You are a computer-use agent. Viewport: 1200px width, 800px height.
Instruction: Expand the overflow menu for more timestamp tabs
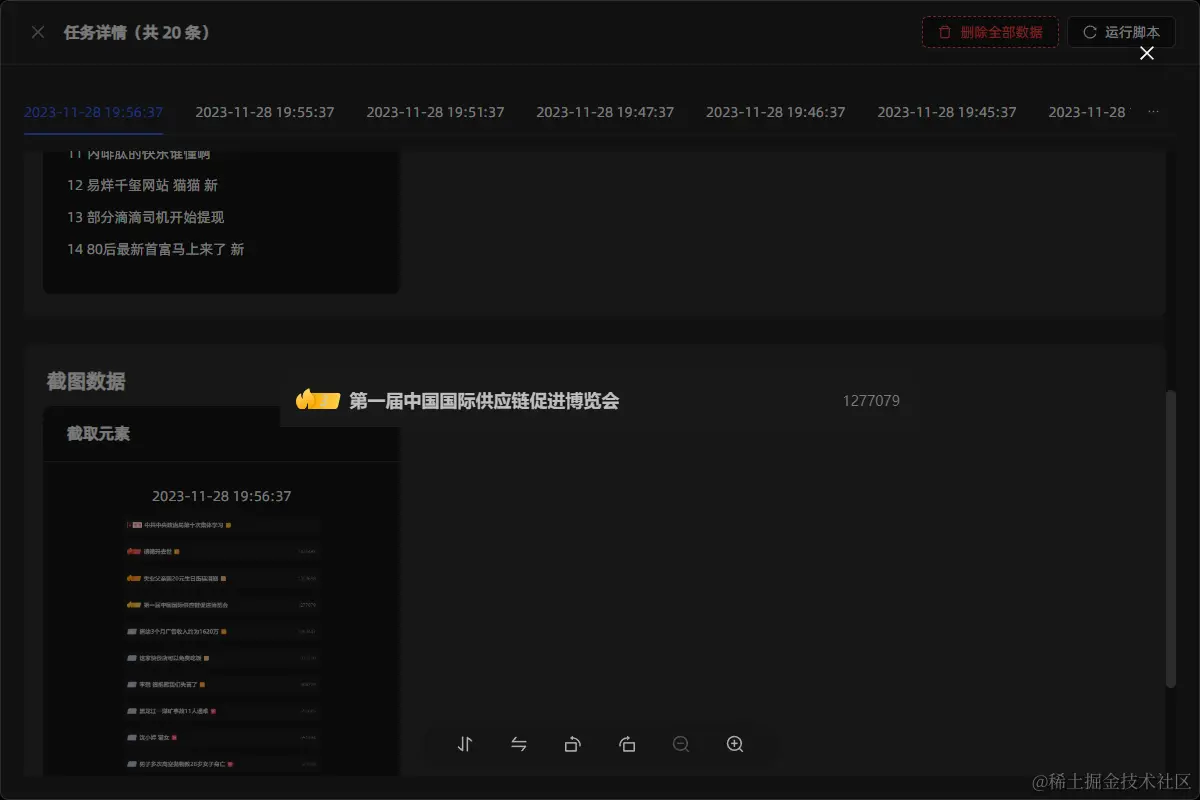pos(1154,112)
